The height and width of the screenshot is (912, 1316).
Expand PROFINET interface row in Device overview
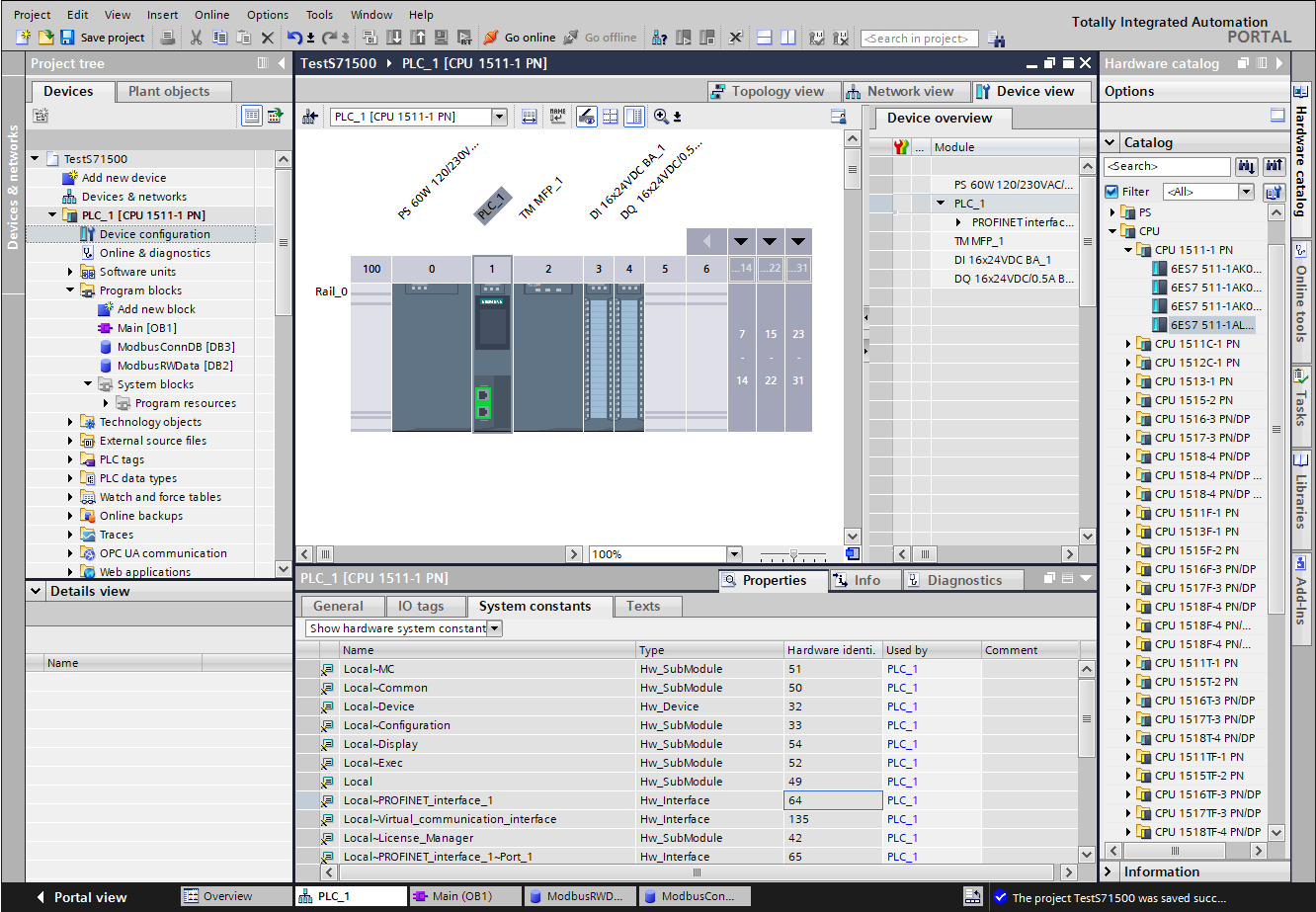coord(958,222)
